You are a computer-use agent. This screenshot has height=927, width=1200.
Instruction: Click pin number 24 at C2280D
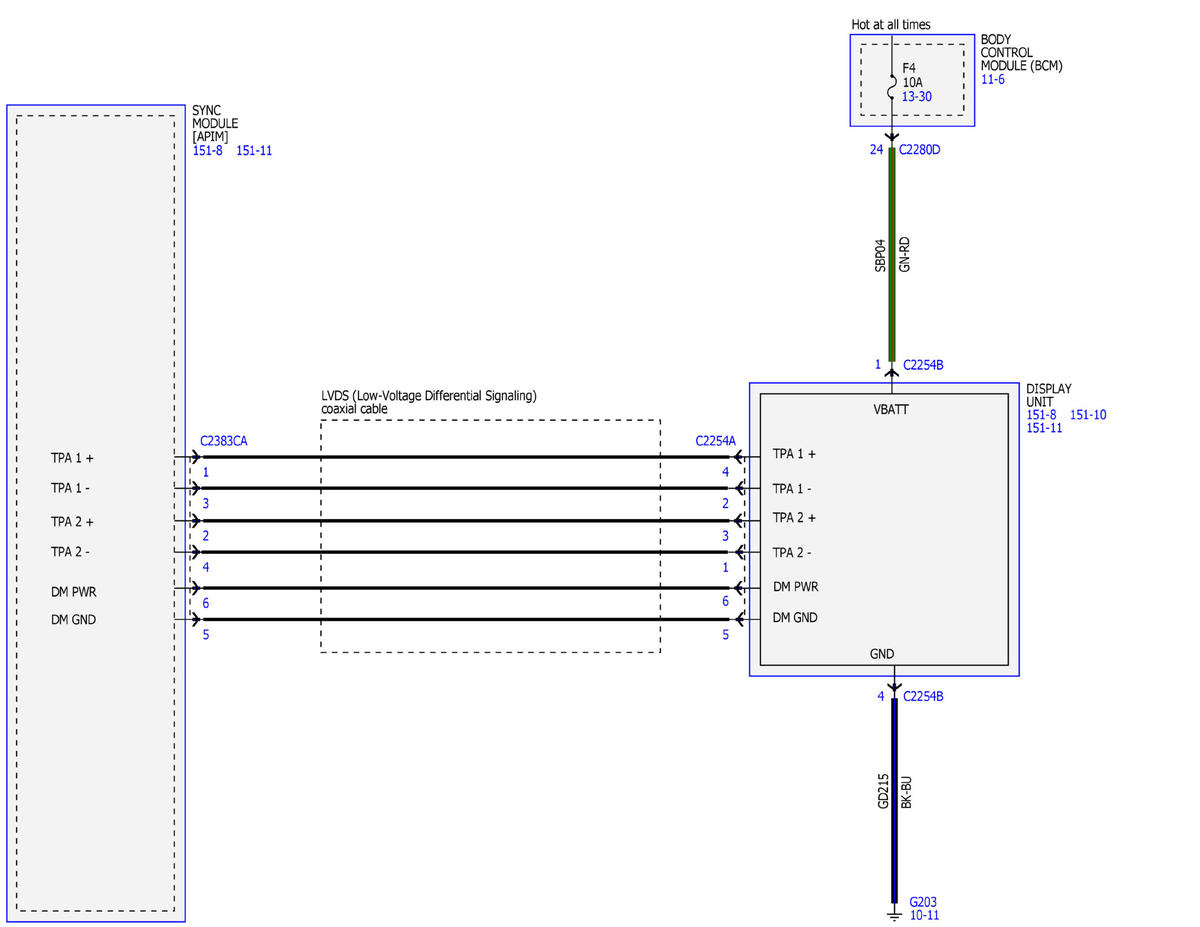point(876,151)
